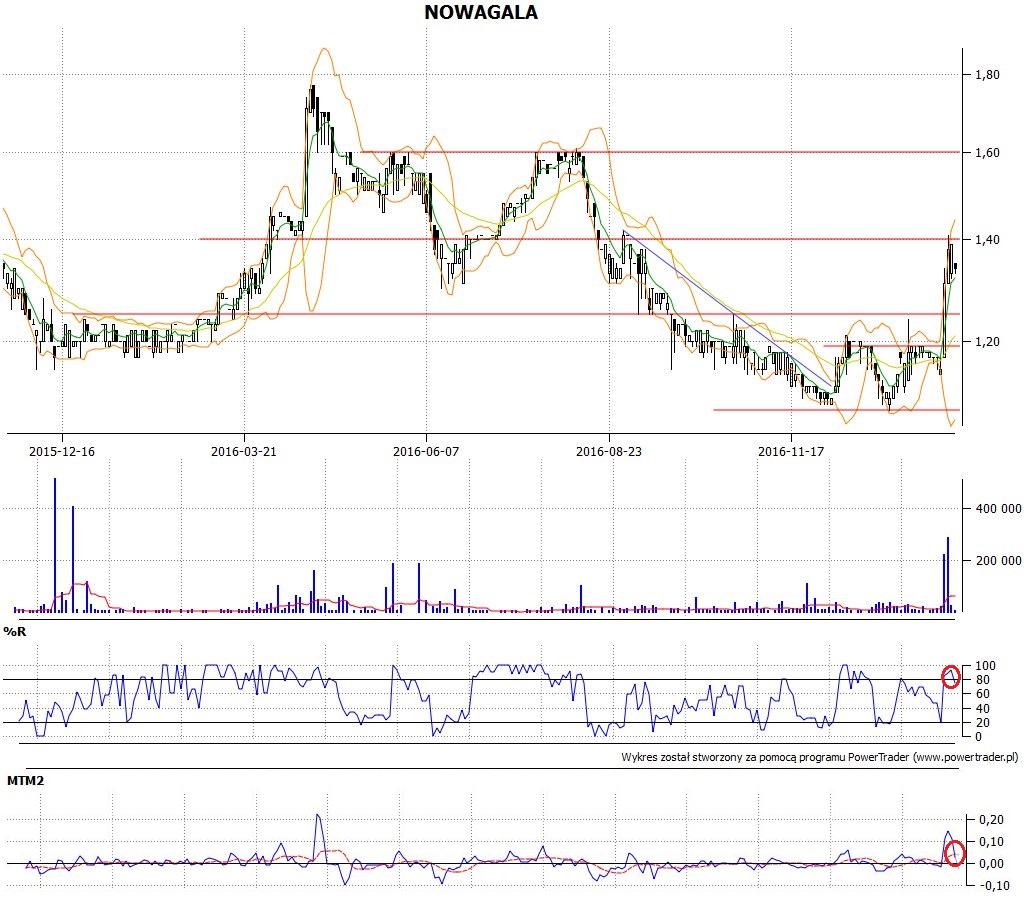
Task: Select the 2016-06-07 date axis label
Action: click(x=426, y=451)
